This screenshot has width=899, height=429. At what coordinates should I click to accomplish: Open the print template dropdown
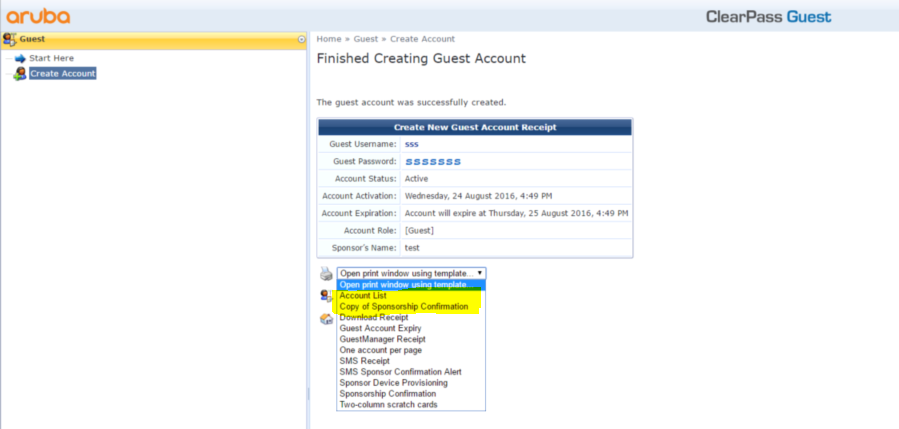click(412, 273)
